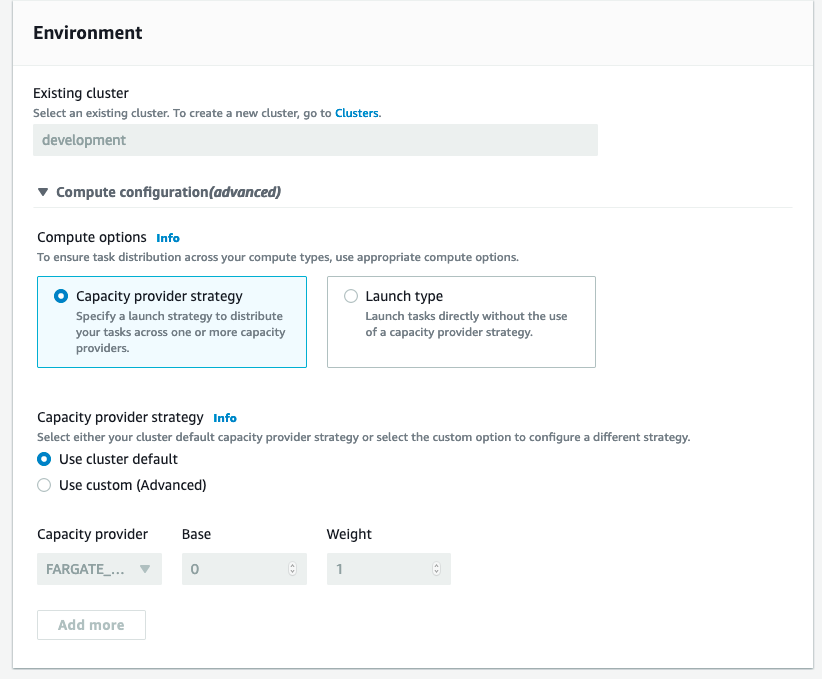Click the Use cluster default label text
The height and width of the screenshot is (679, 822).
[x=118, y=459]
